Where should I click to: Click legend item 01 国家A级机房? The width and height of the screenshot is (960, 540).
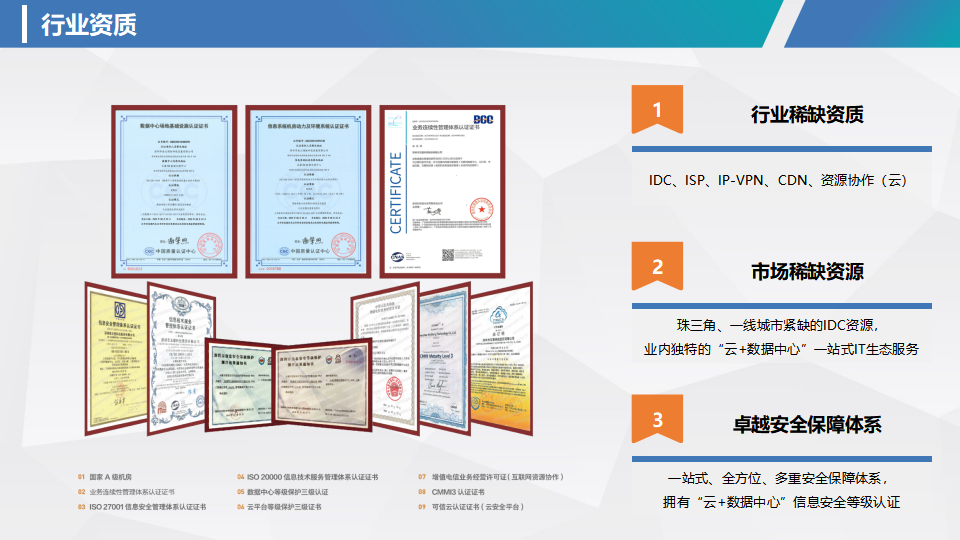[110, 477]
